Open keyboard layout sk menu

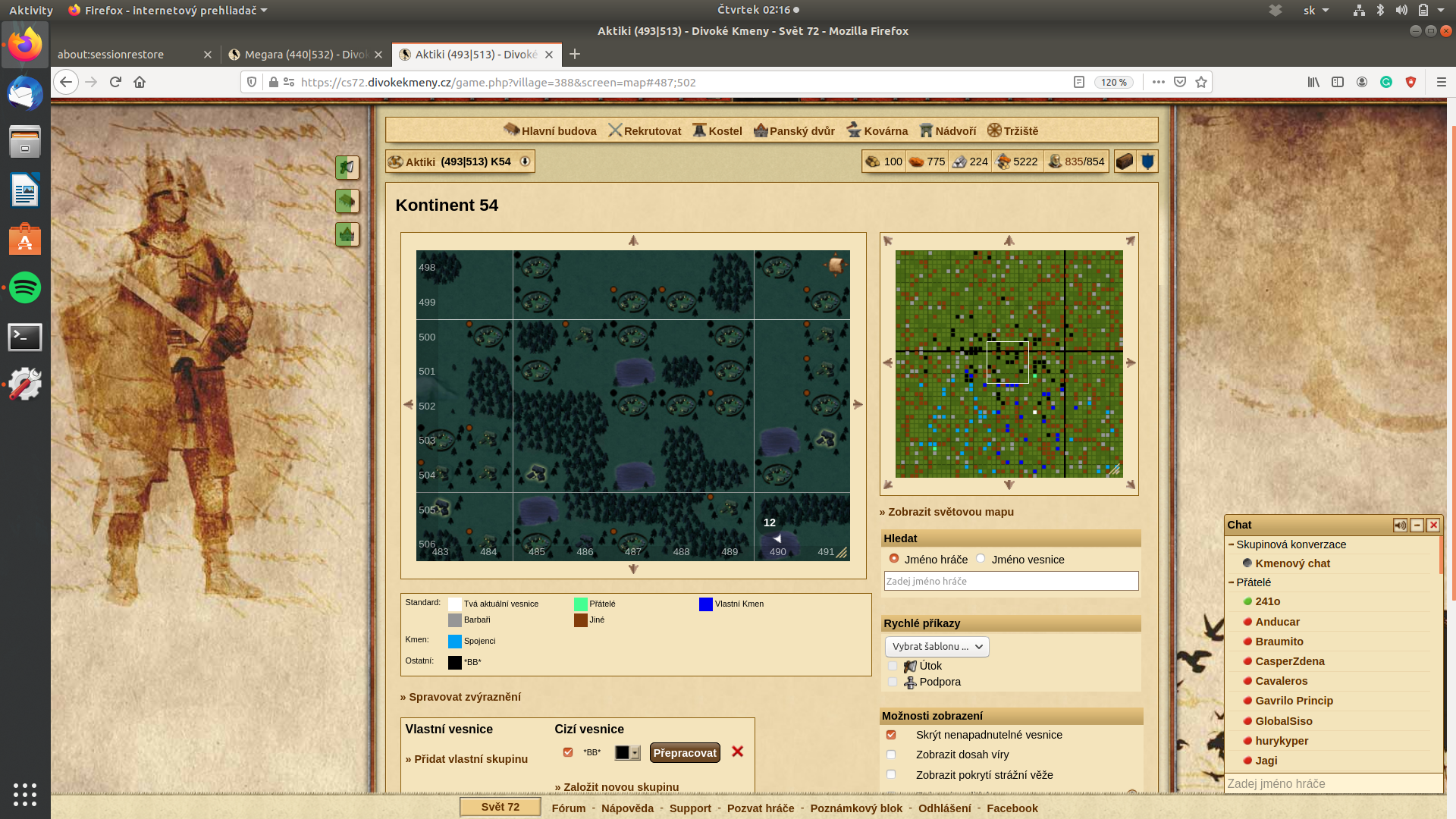[x=1316, y=10]
